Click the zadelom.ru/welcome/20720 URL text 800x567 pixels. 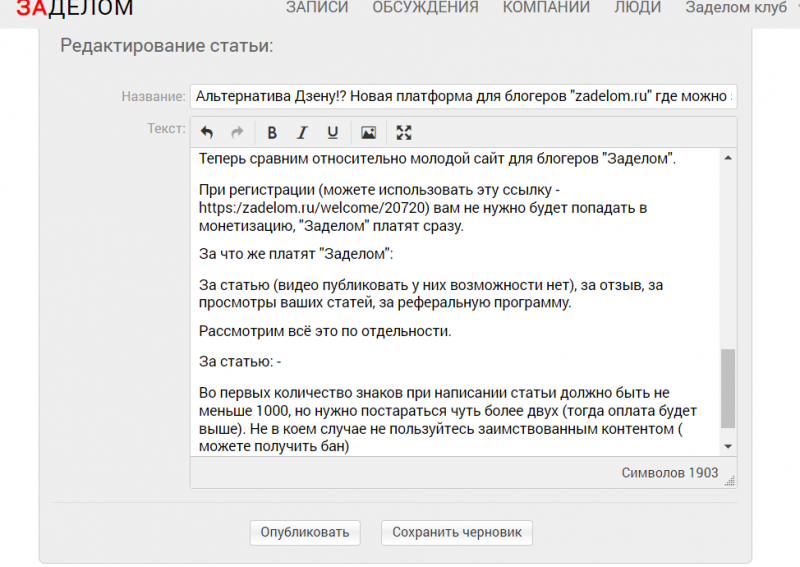coord(314,208)
